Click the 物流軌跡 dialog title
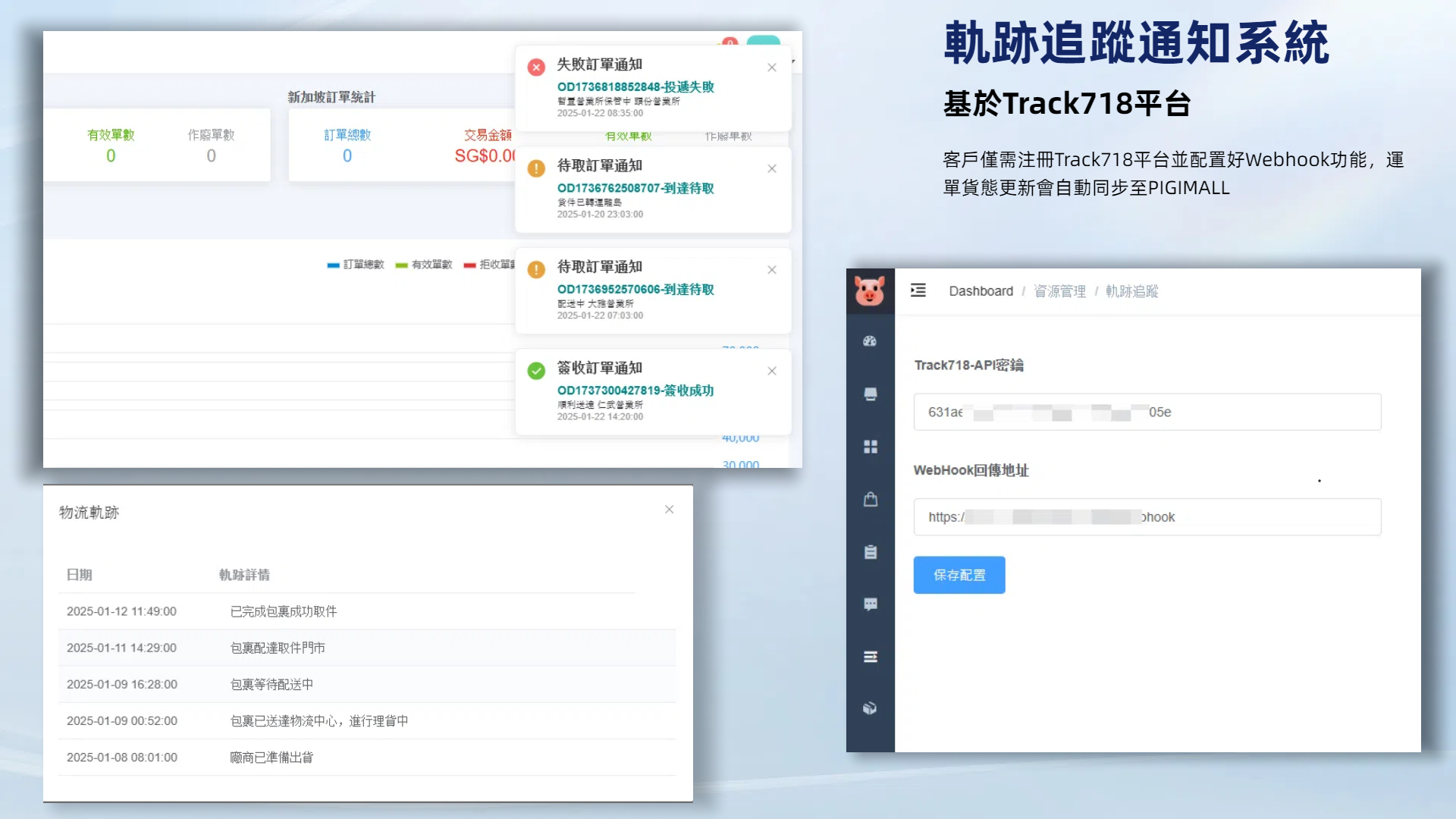The image size is (1456, 819). point(89,513)
